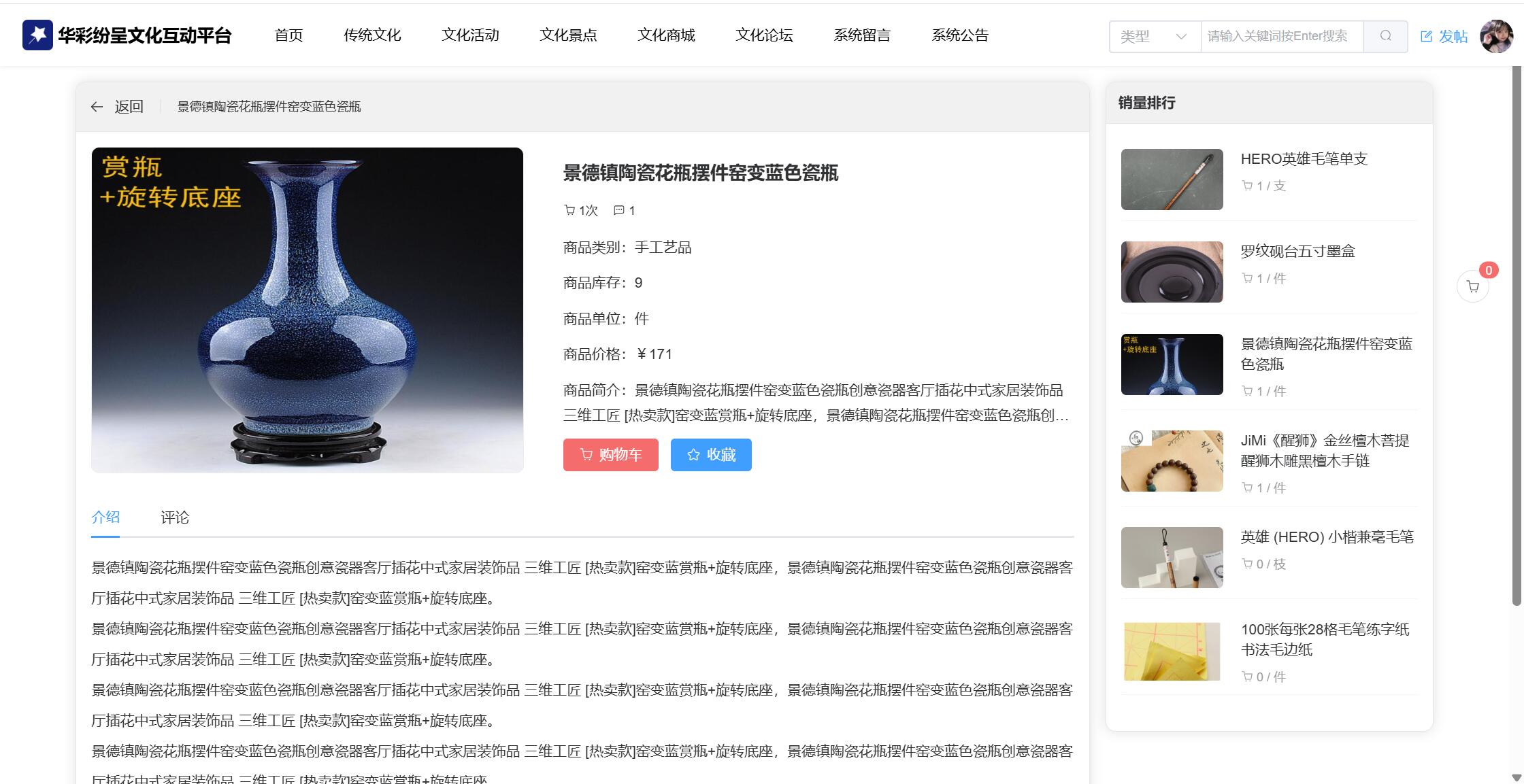Click the 发帖 edit icon

(1426, 37)
